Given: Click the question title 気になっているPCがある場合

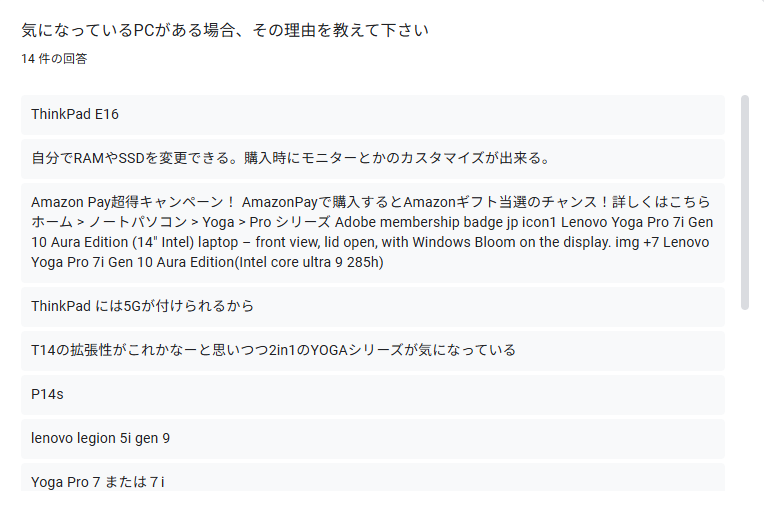Looking at the screenshot, I should pos(225,30).
